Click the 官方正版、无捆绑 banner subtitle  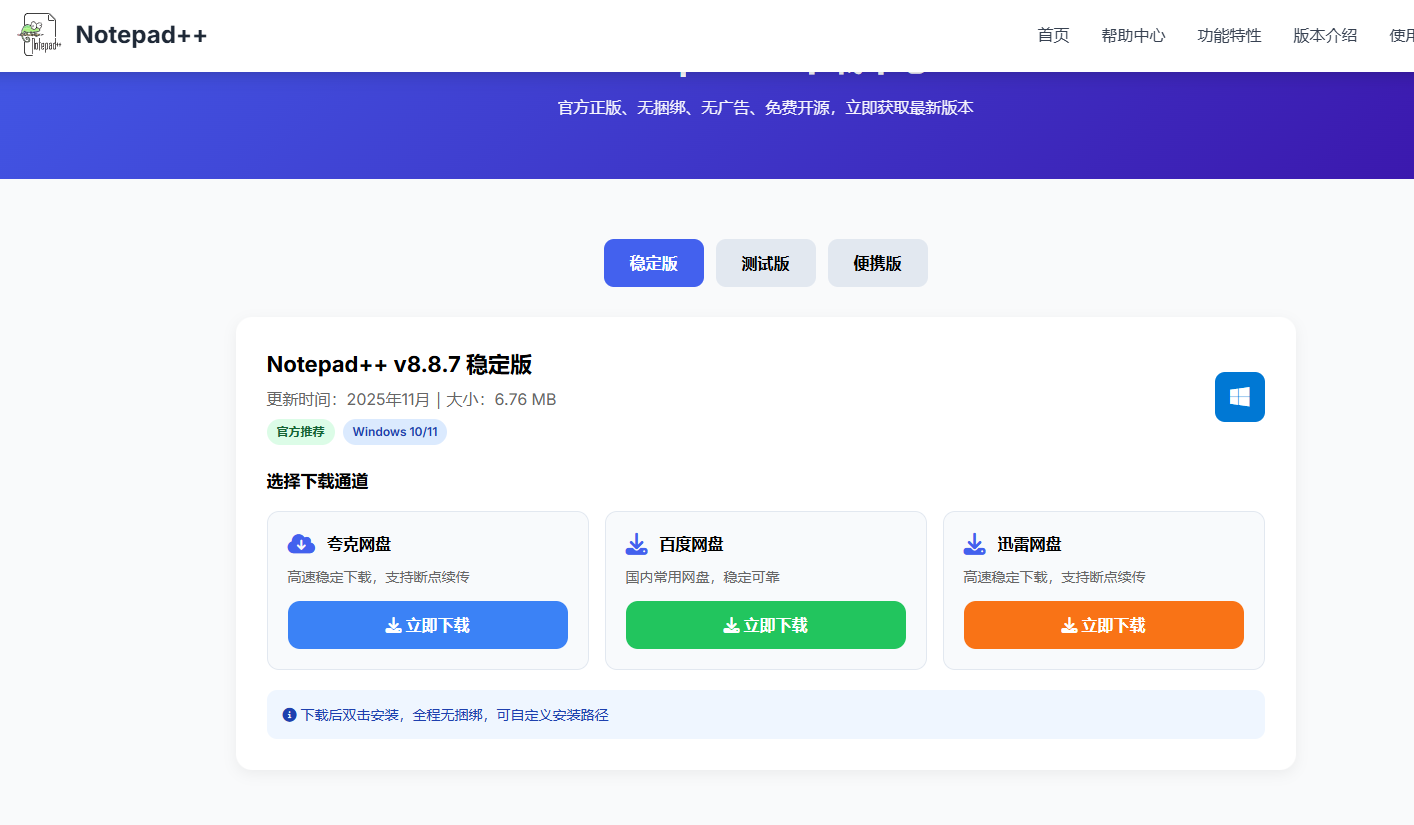[x=765, y=107]
